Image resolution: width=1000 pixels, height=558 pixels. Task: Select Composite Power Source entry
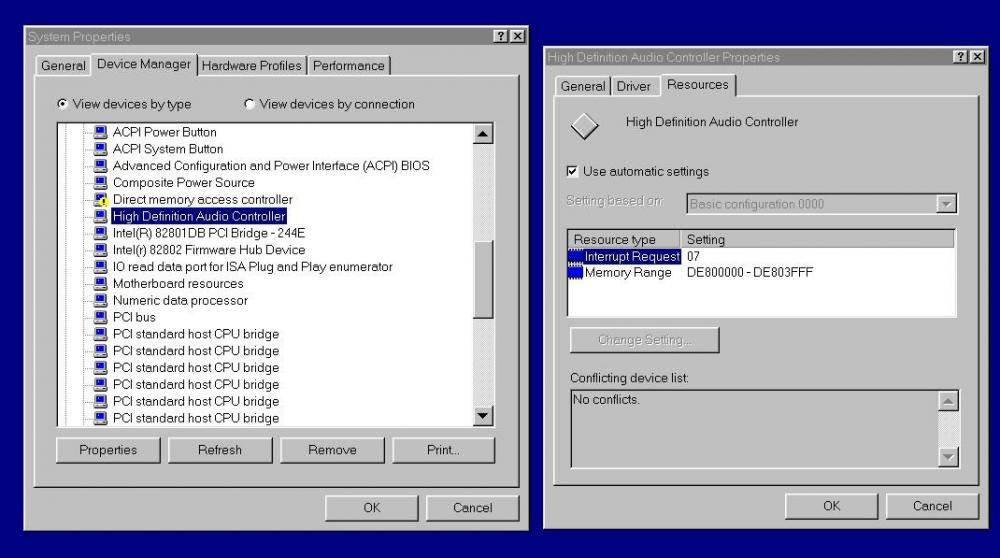click(184, 182)
